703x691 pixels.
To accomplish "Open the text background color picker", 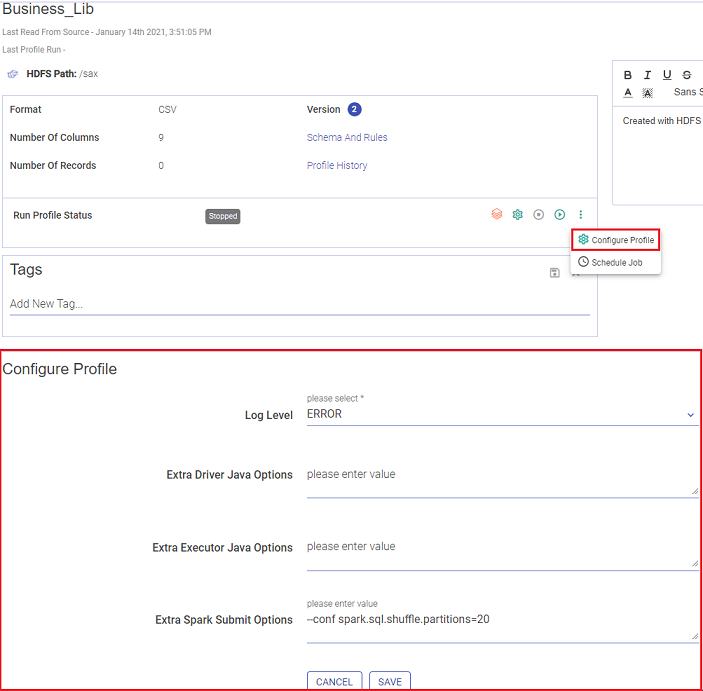I will 647,93.
